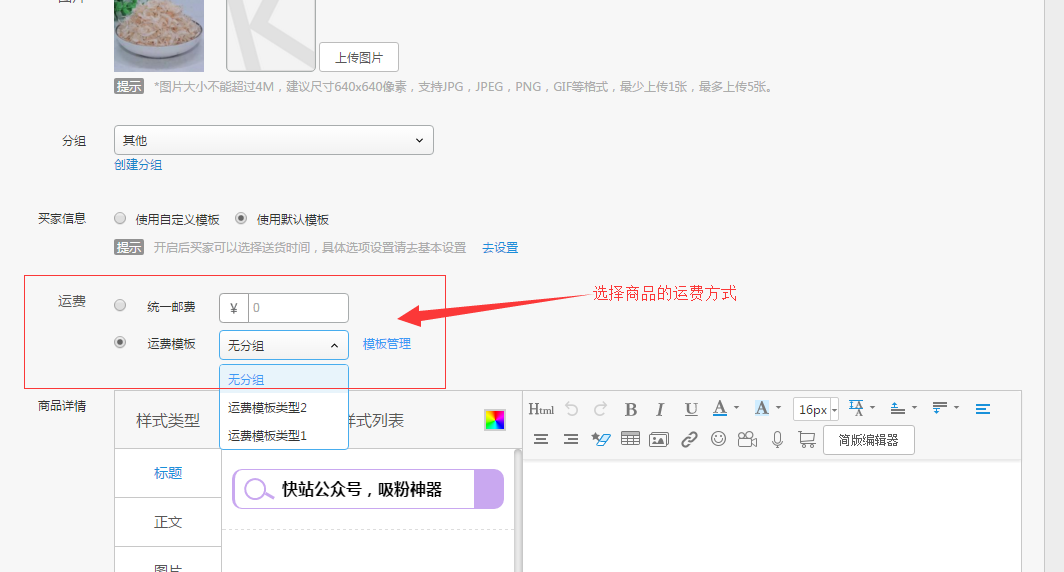This screenshot has height=572, width=1064.
Task: Switch to HTML source mode
Action: [x=541, y=409]
